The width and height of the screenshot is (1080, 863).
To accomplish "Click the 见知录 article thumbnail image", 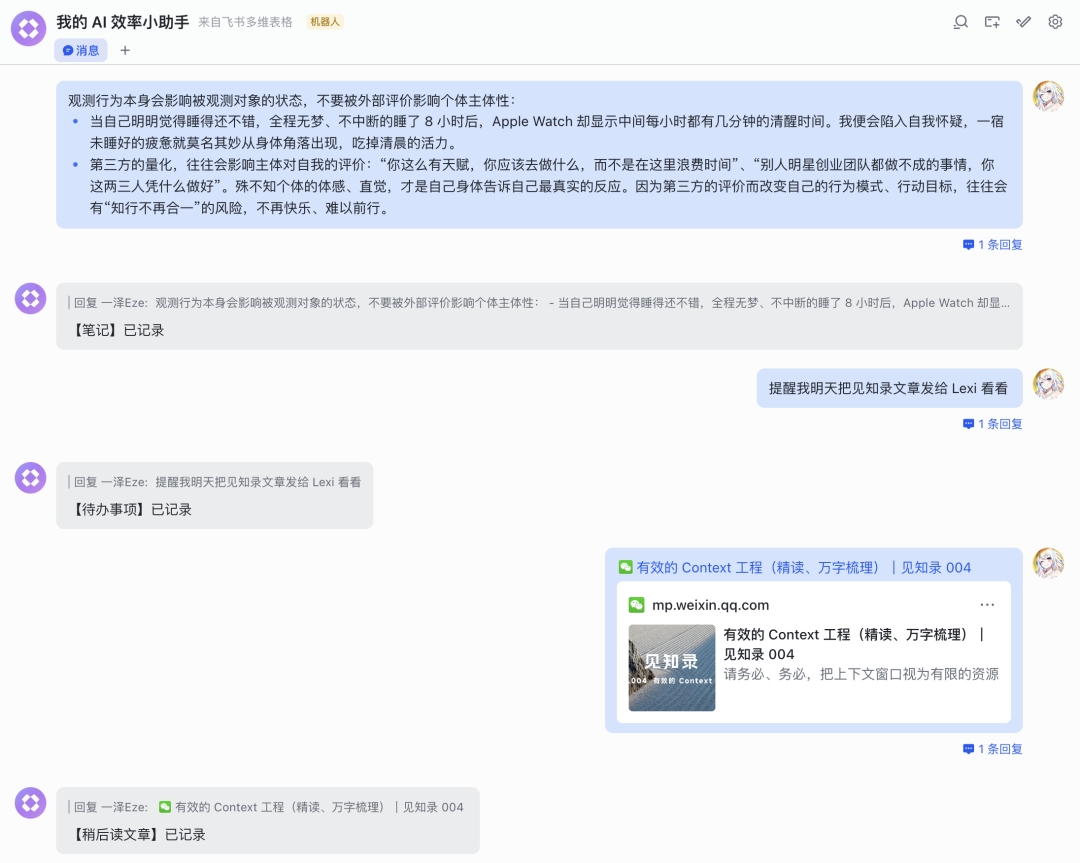I will click(x=671, y=668).
